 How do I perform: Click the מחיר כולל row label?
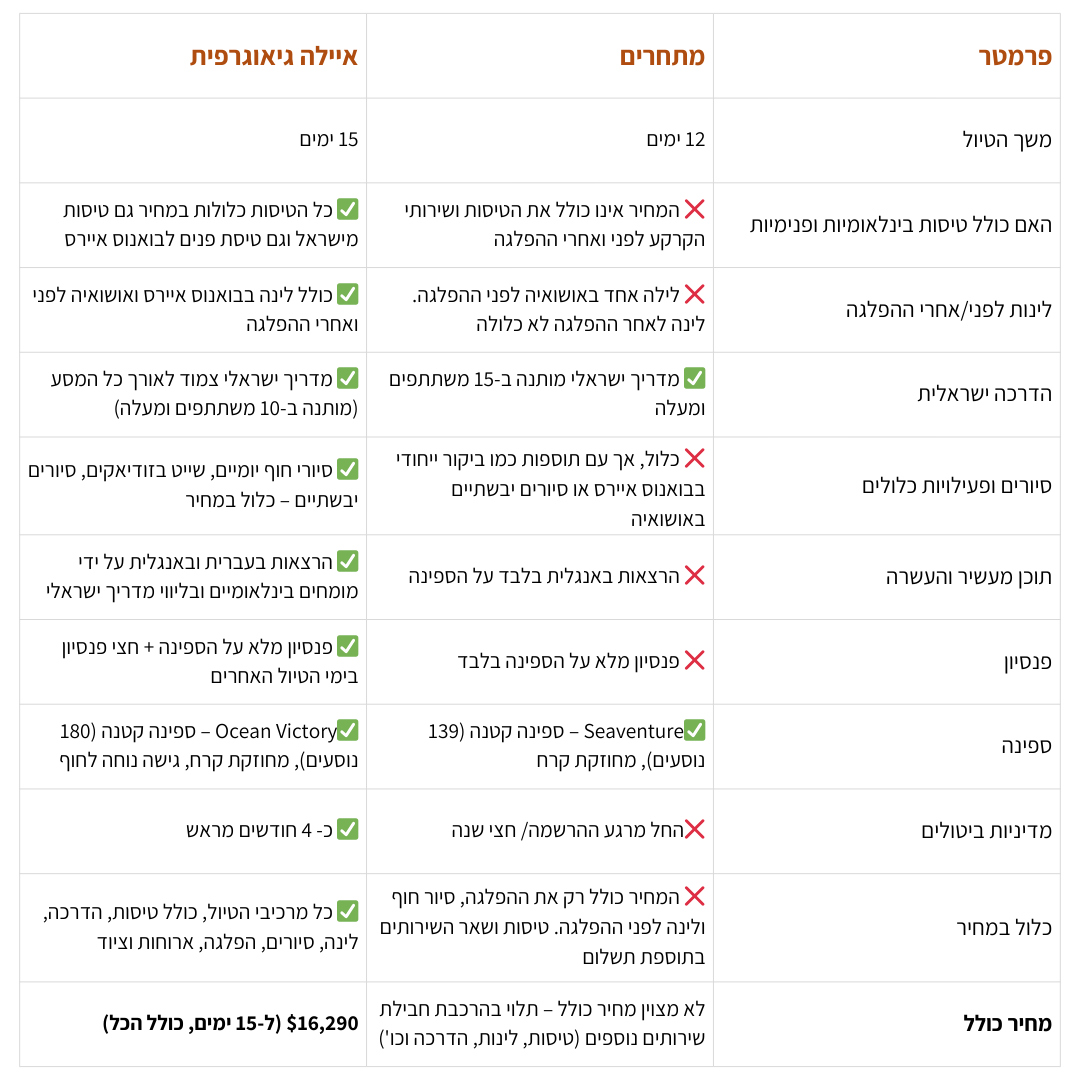[x=1008, y=1024]
